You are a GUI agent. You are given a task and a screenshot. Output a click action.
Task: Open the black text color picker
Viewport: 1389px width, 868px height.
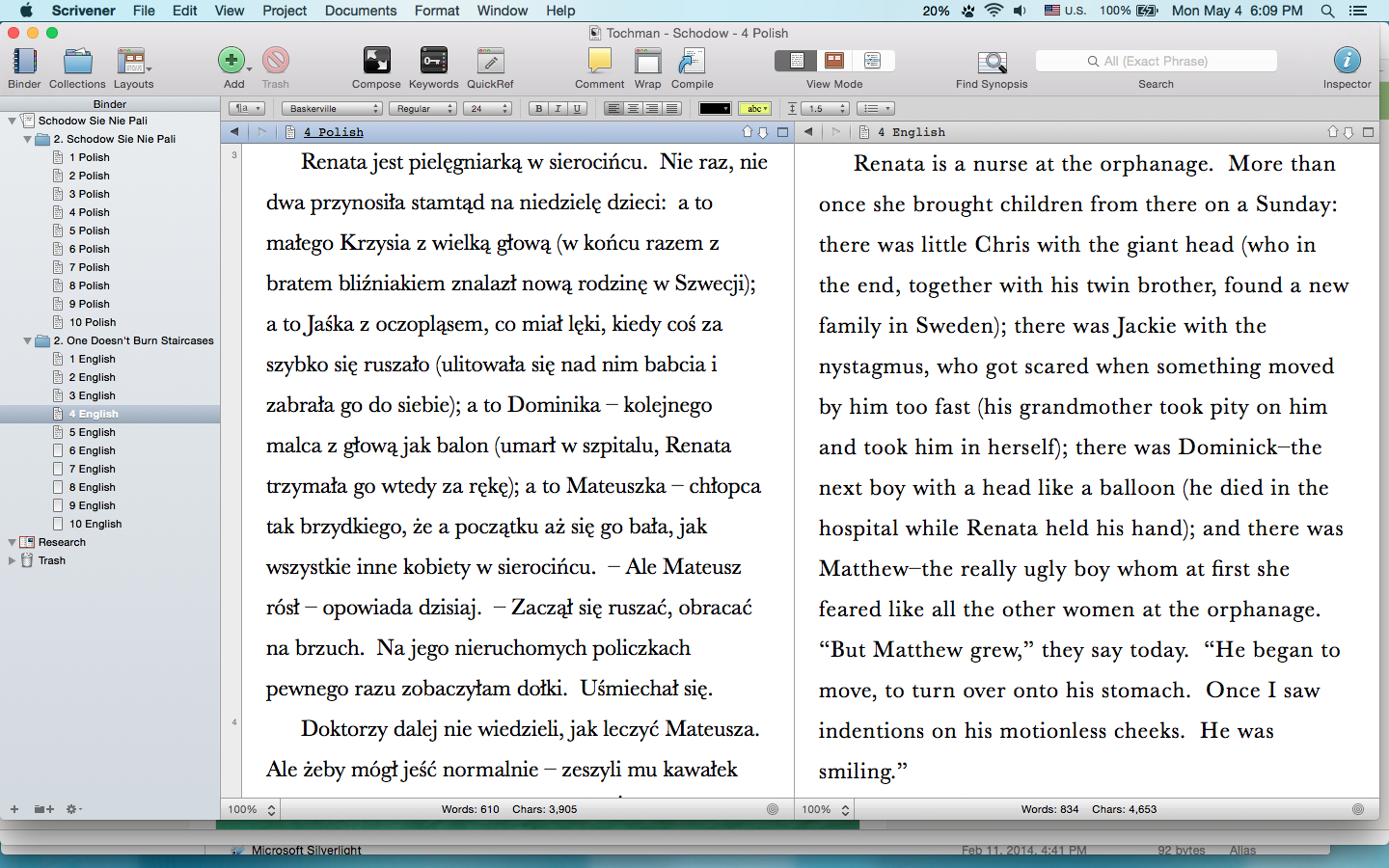715,109
